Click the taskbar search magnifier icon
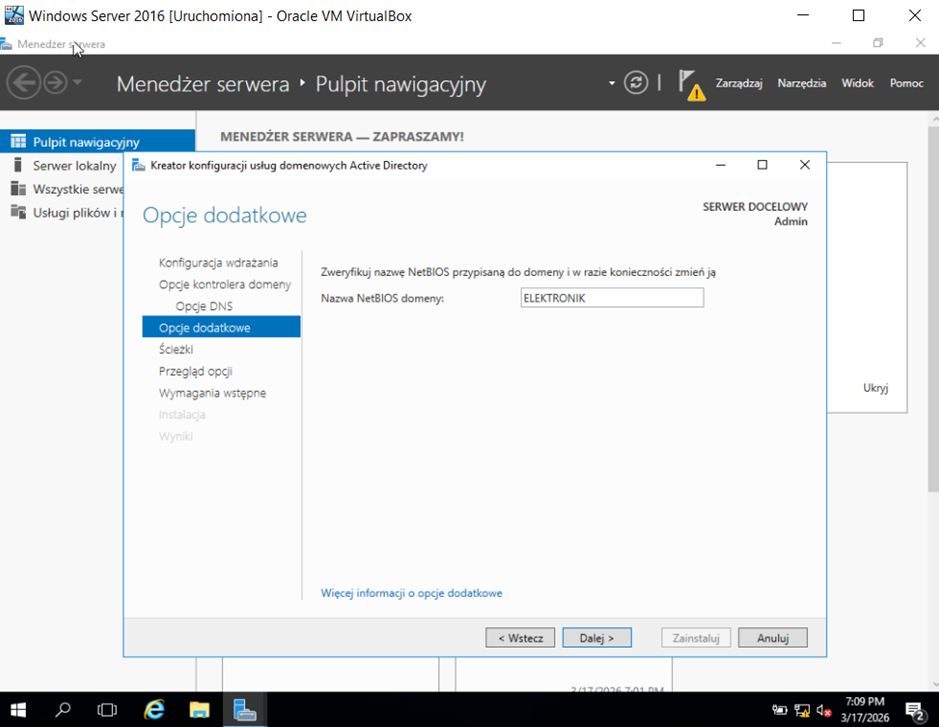 coord(64,710)
